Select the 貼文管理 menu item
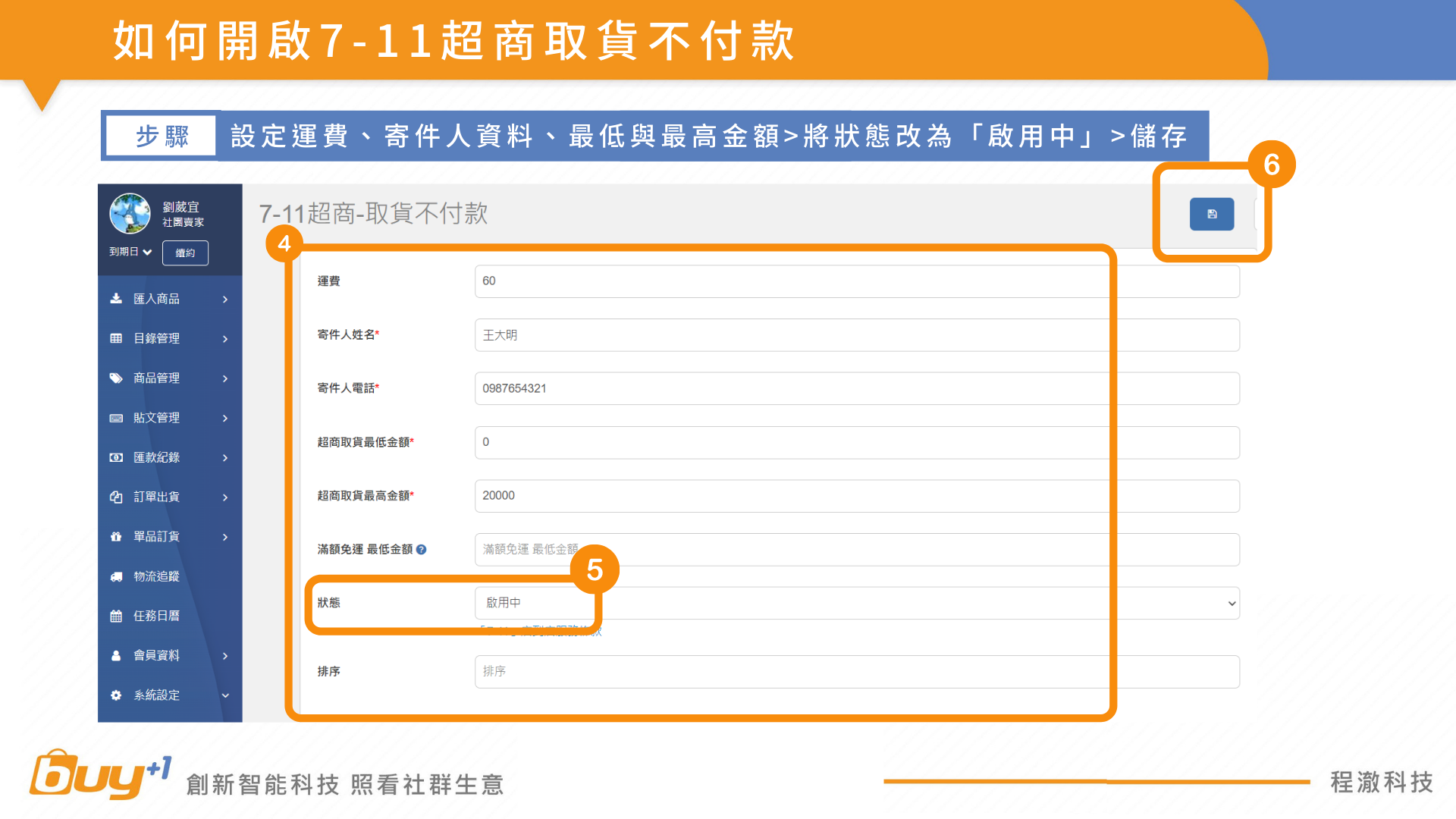Screen dimensions: 1456x819 pyautogui.click(x=157, y=418)
